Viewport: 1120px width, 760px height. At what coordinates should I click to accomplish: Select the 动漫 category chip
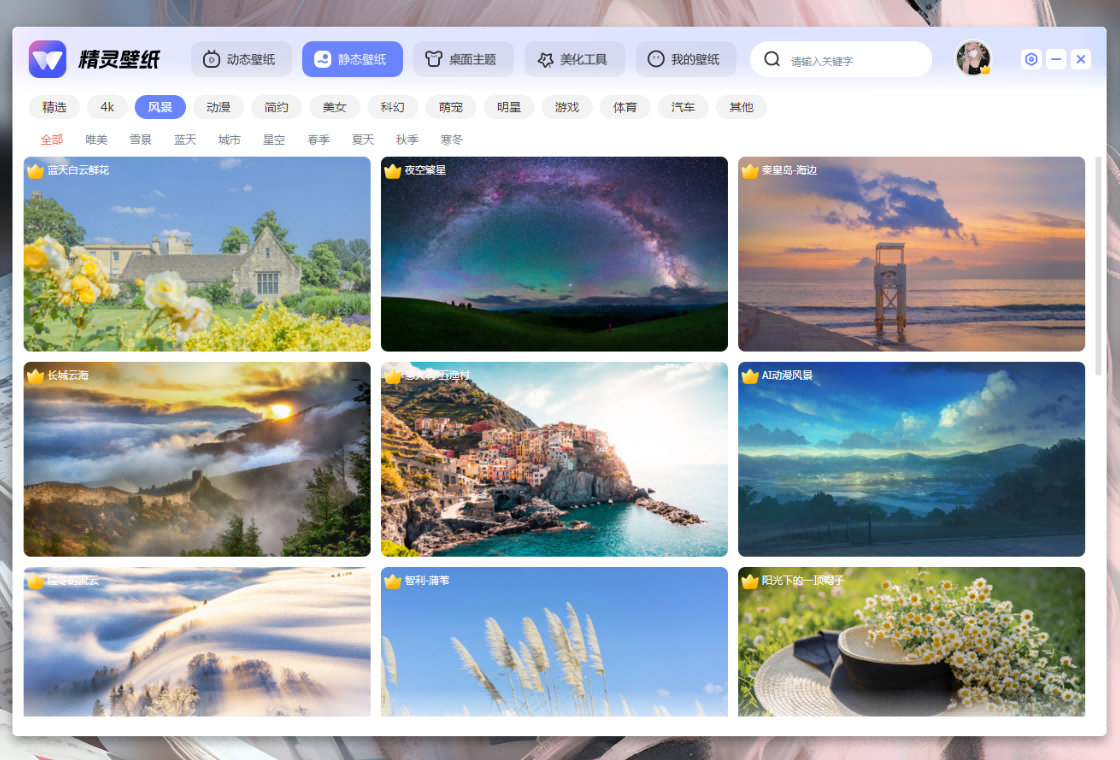219,107
